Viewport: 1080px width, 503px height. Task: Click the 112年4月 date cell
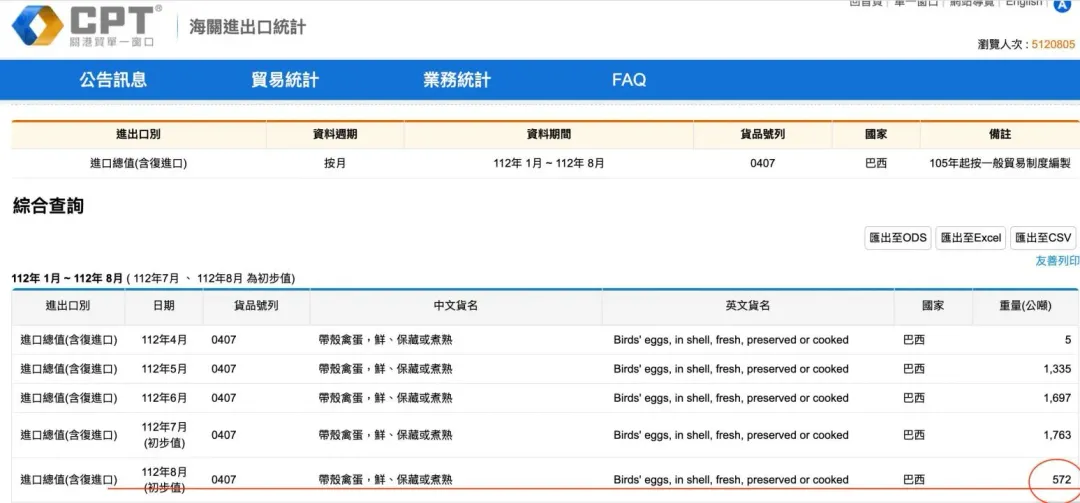tap(164, 340)
